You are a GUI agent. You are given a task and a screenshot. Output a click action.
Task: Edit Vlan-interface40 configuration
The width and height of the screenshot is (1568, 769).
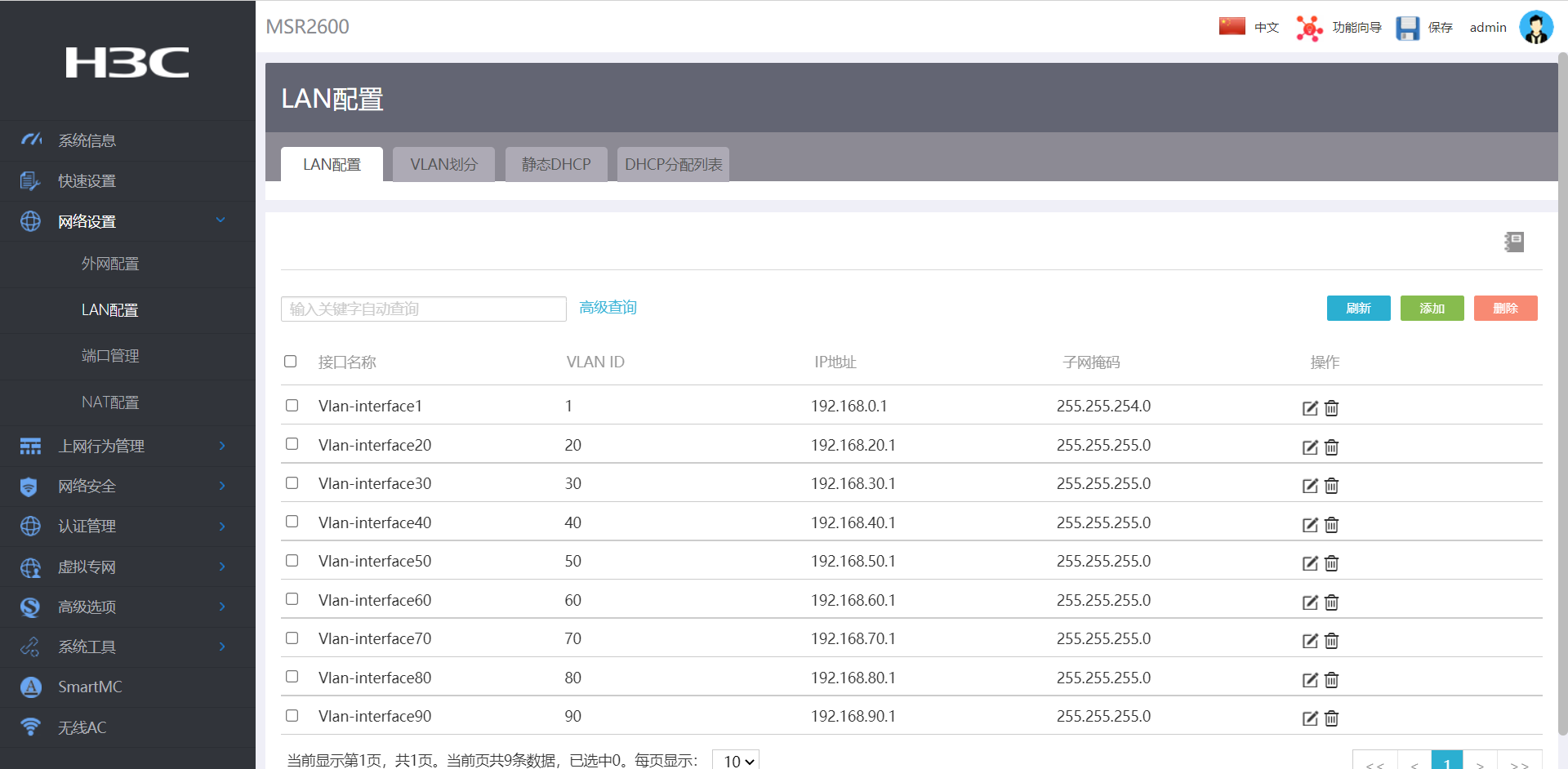coord(1310,525)
